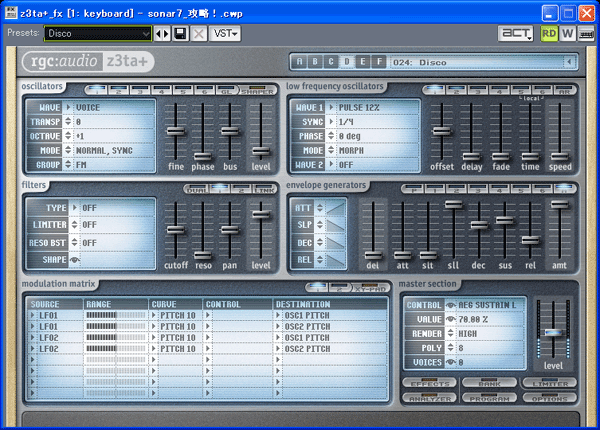Image resolution: width=600 pixels, height=430 pixels.
Task: Open the LFO WAVE 1 selector arrow
Action: (331, 108)
